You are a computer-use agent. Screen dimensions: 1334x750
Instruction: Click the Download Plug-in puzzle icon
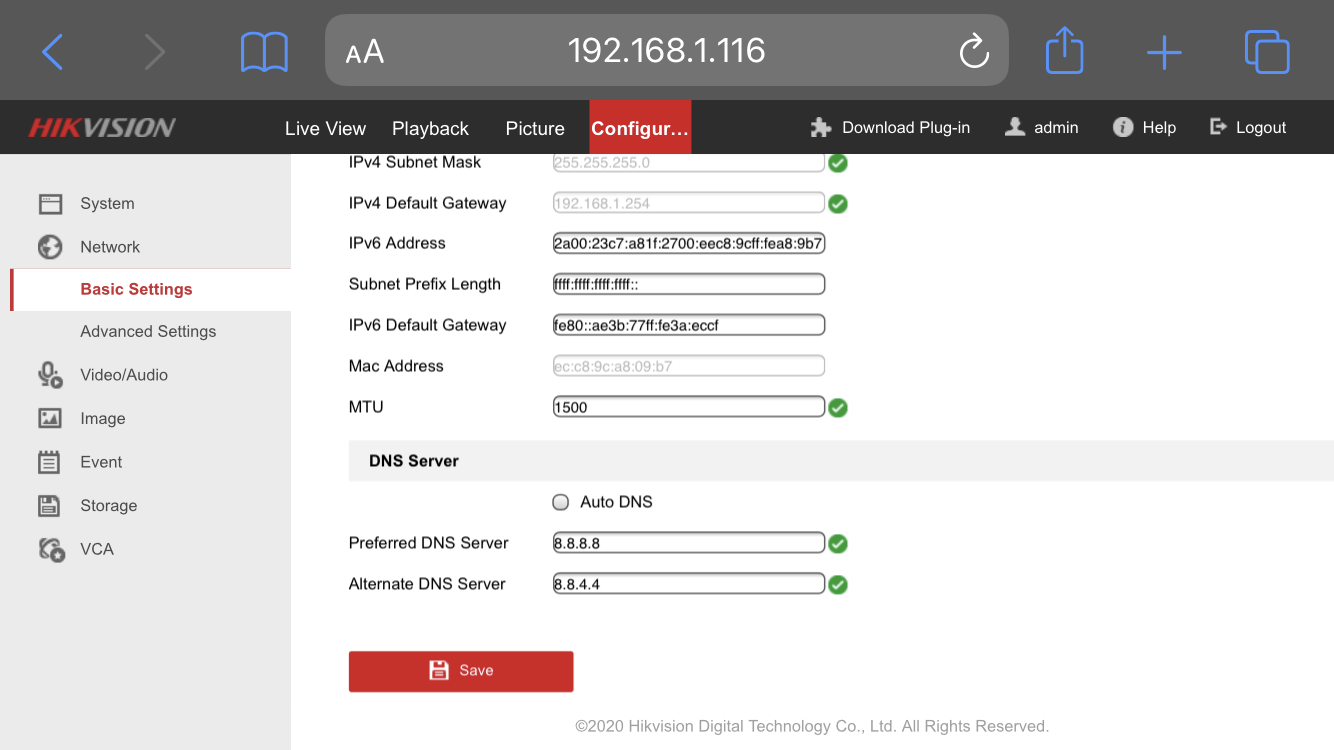pos(821,128)
